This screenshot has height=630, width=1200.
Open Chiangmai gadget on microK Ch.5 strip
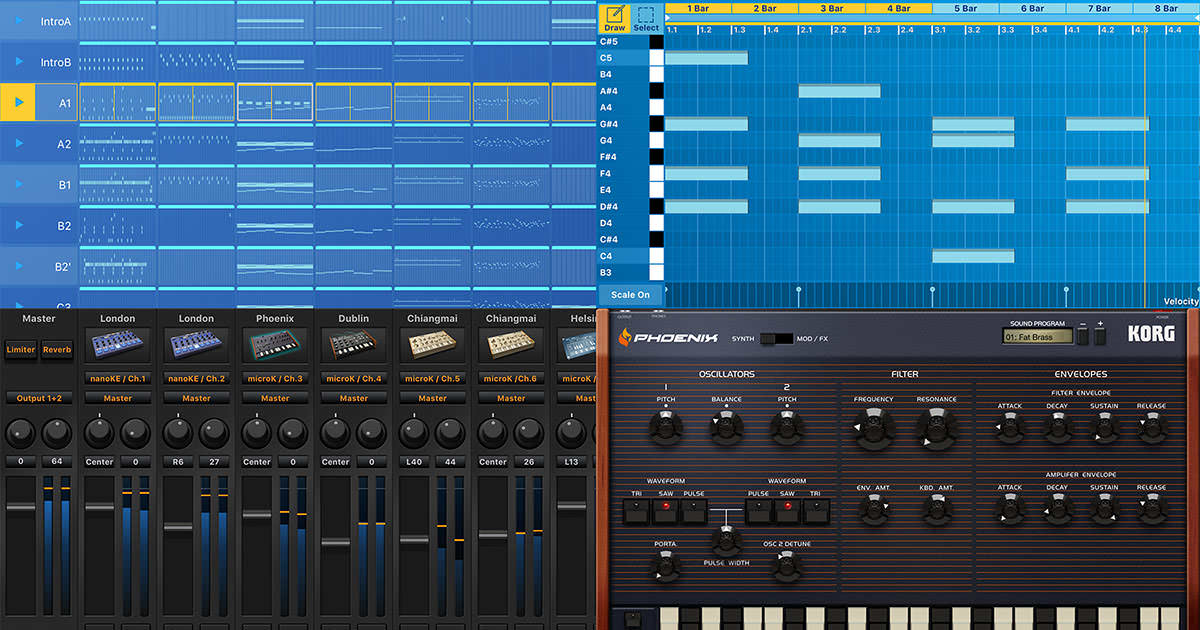click(432, 345)
